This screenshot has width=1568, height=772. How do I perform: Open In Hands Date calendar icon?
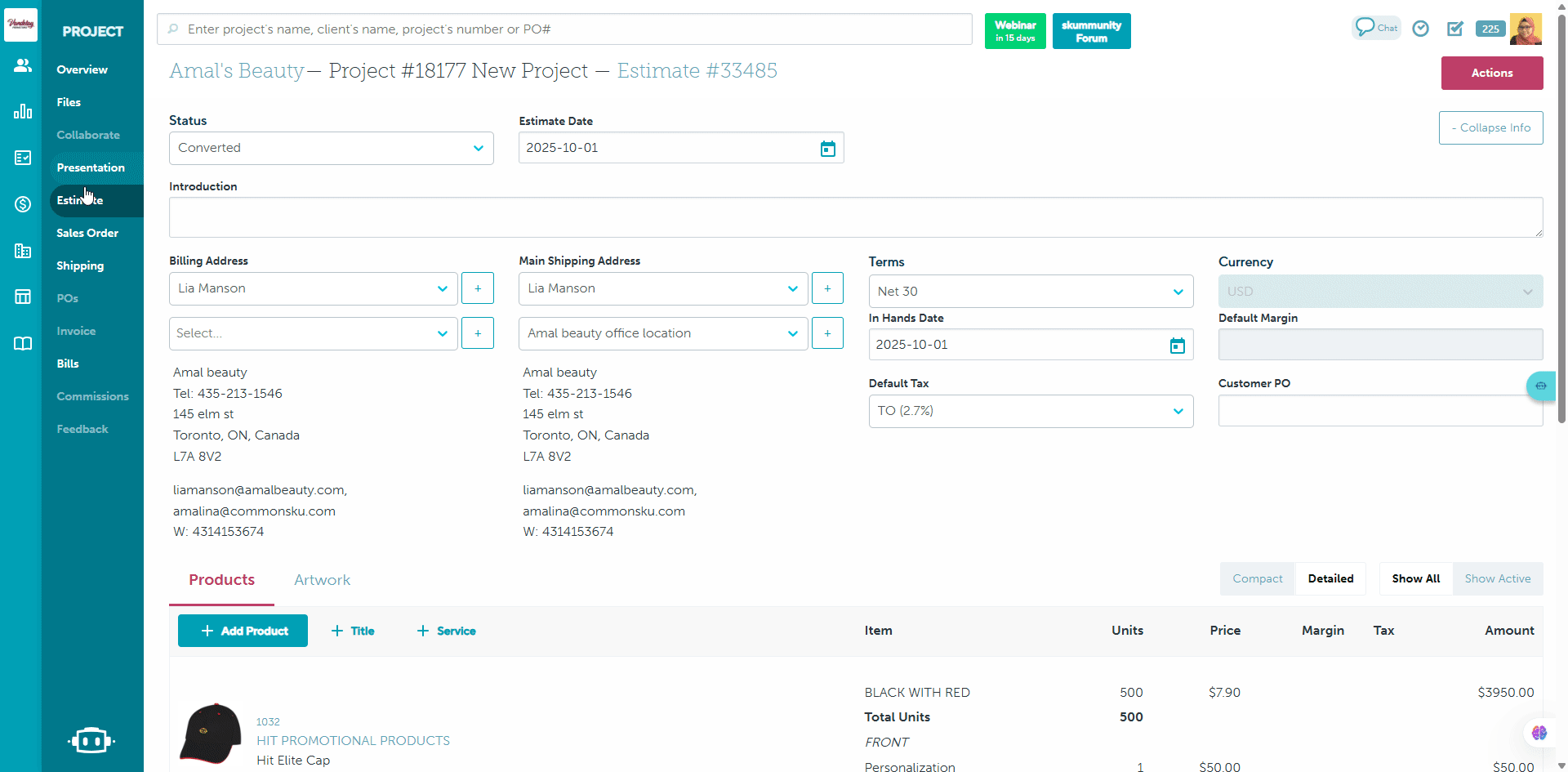click(1177, 346)
